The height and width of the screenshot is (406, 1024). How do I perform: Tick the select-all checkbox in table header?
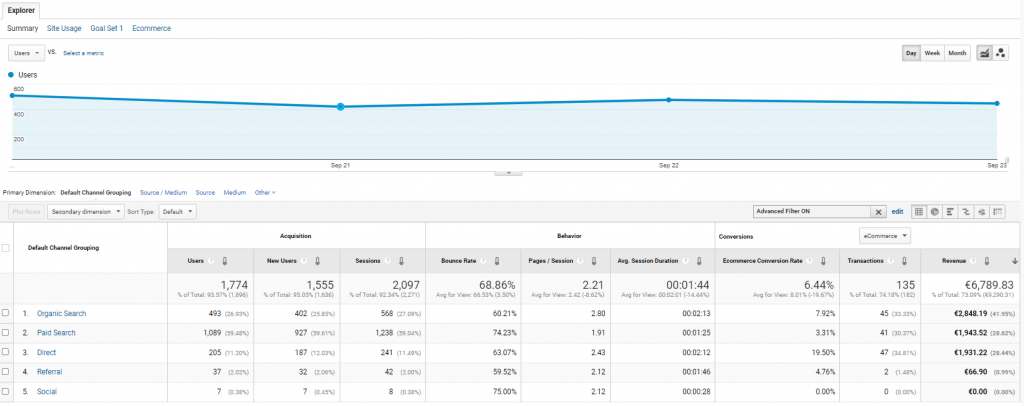(x=7, y=247)
